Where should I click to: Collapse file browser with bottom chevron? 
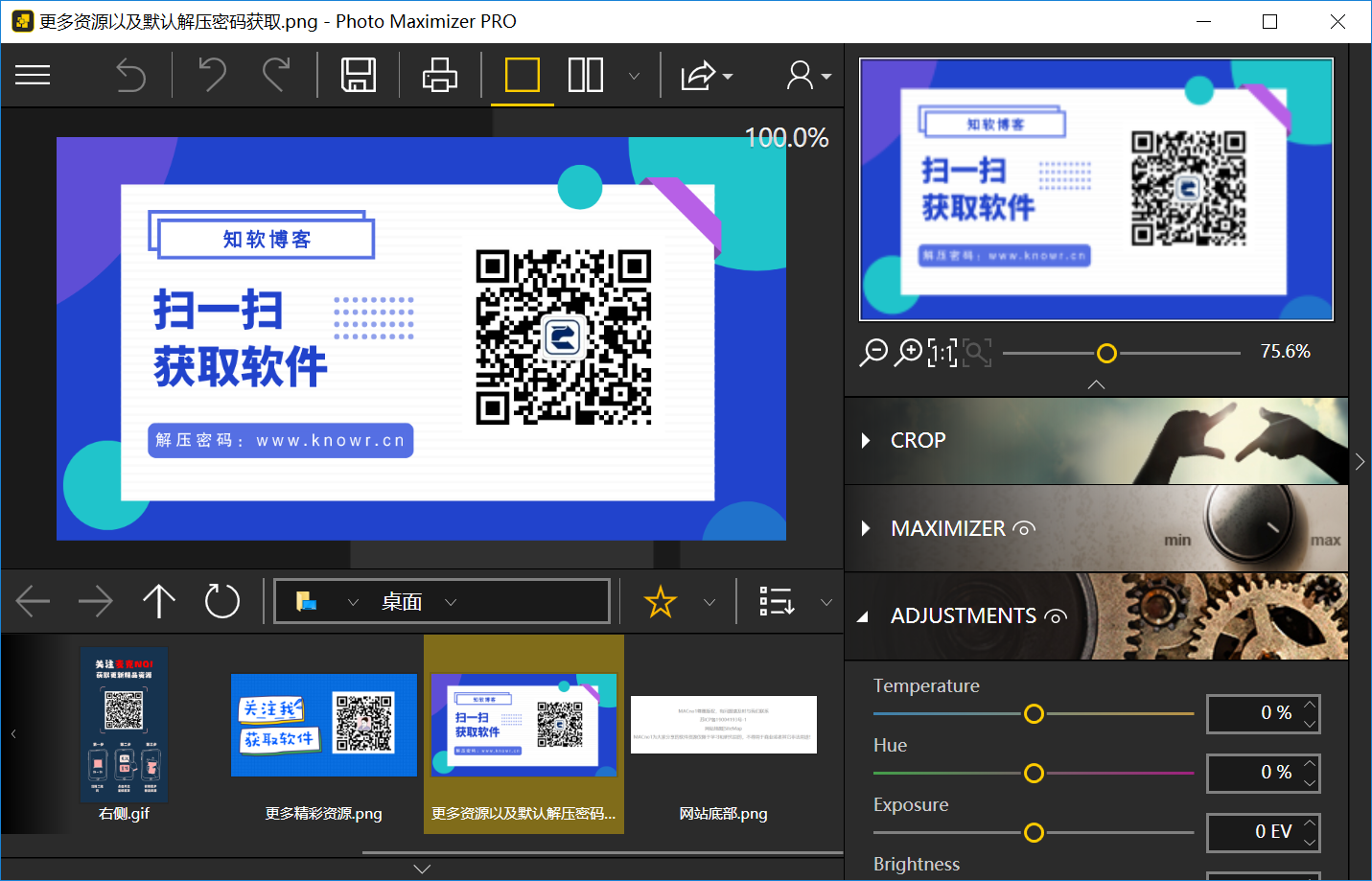[422, 869]
